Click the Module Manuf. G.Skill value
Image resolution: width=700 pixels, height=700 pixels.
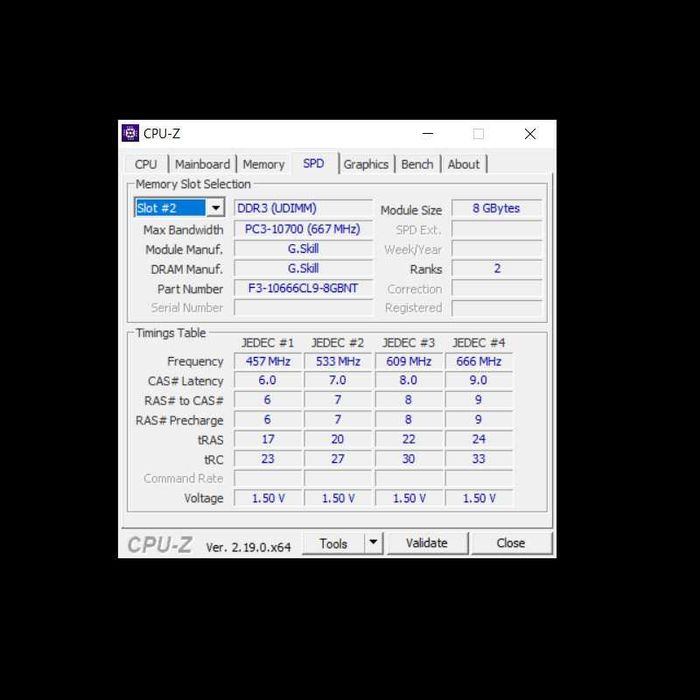coord(303,249)
